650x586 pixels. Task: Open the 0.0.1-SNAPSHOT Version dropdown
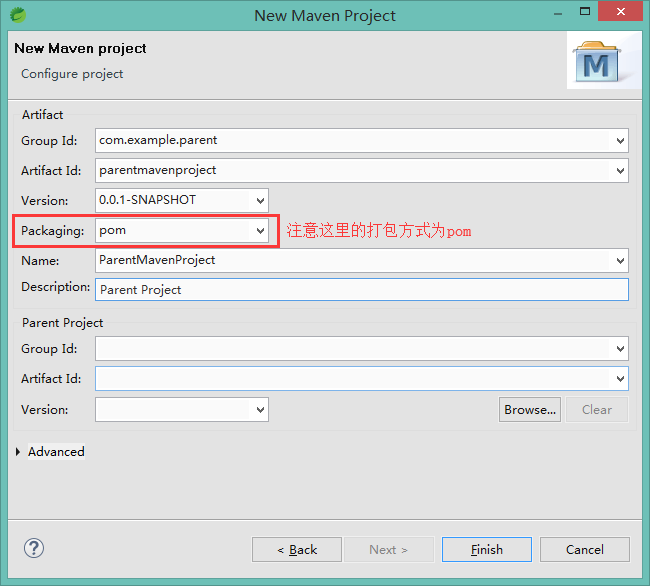tap(260, 201)
